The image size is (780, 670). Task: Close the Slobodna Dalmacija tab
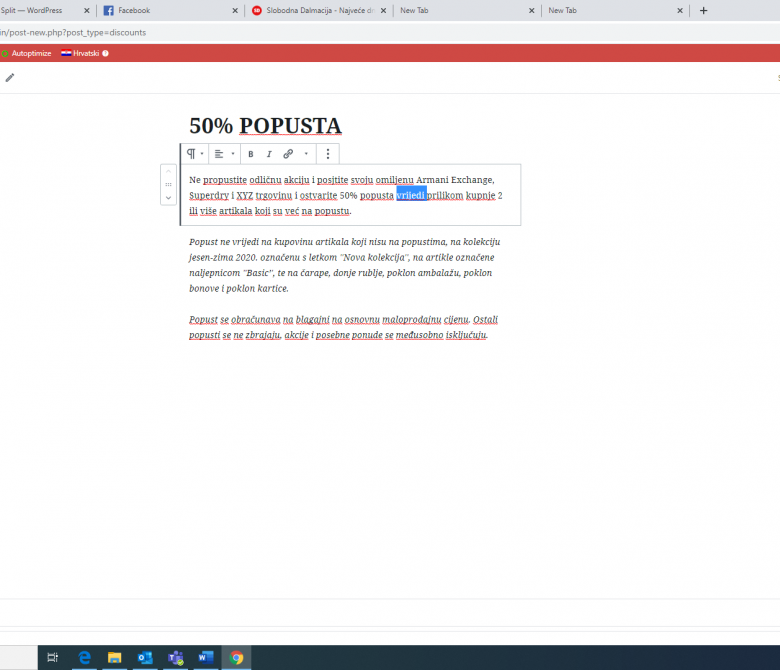[384, 10]
